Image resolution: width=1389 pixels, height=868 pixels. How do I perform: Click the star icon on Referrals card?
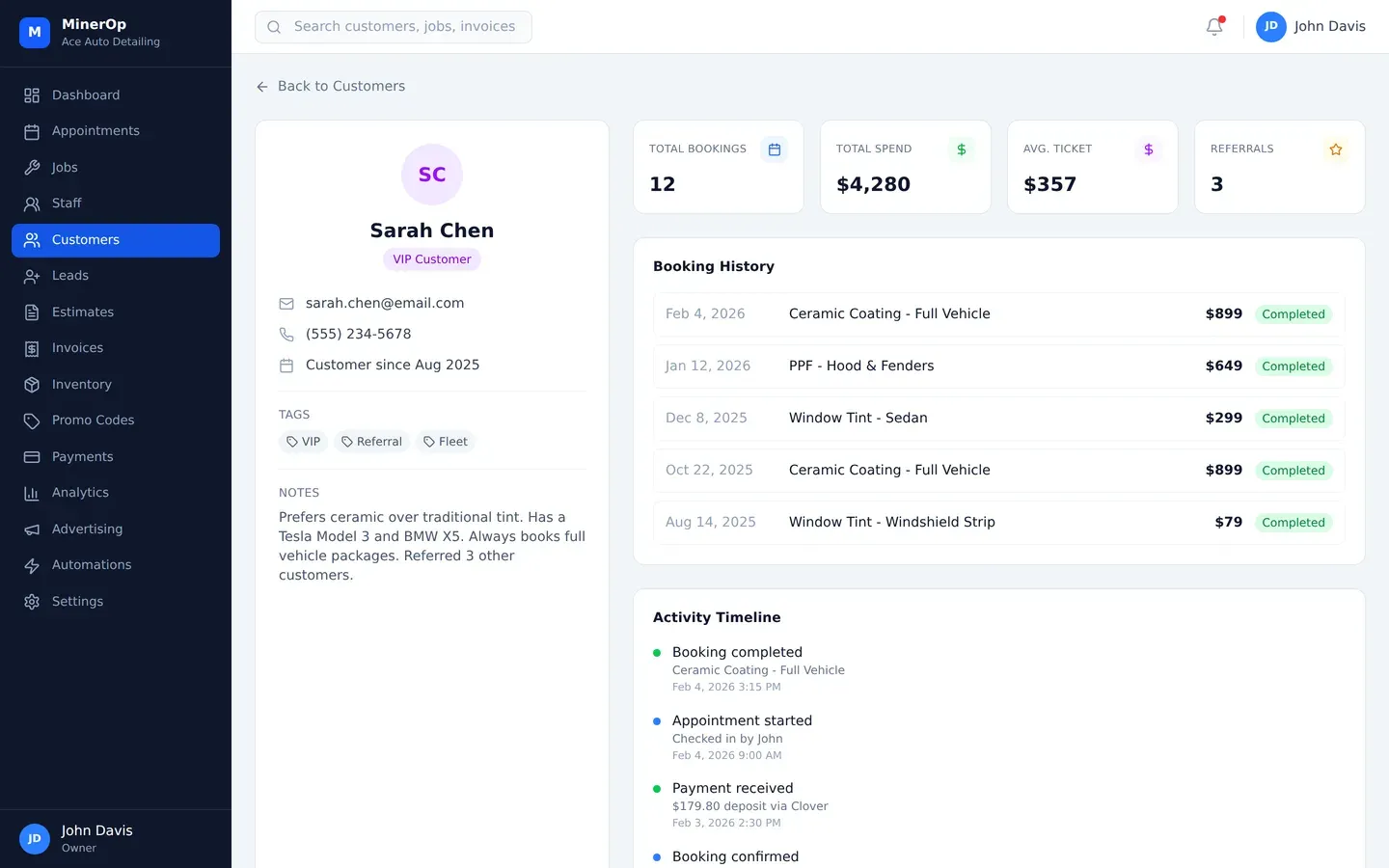point(1335,149)
